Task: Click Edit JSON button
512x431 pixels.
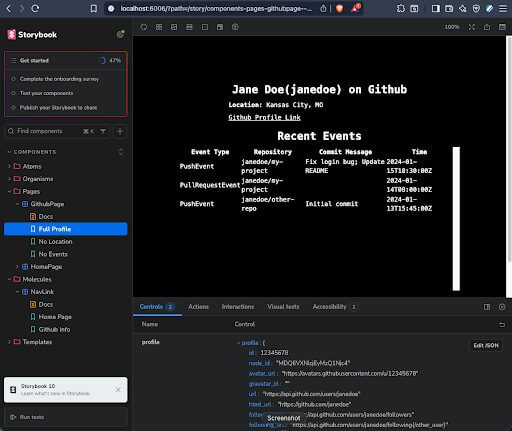Action: coord(486,345)
